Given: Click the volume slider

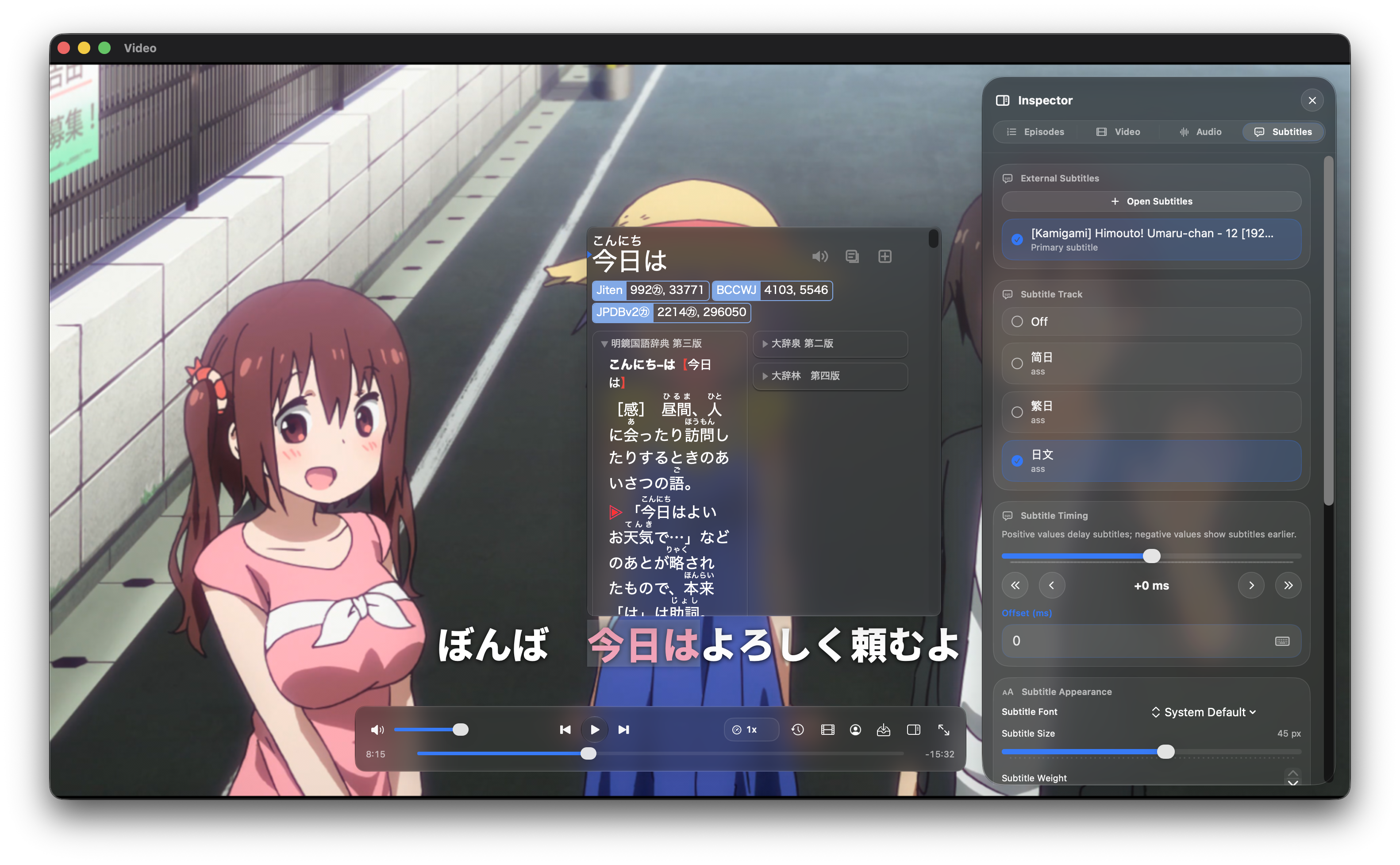Looking at the screenshot, I should coord(431,730).
